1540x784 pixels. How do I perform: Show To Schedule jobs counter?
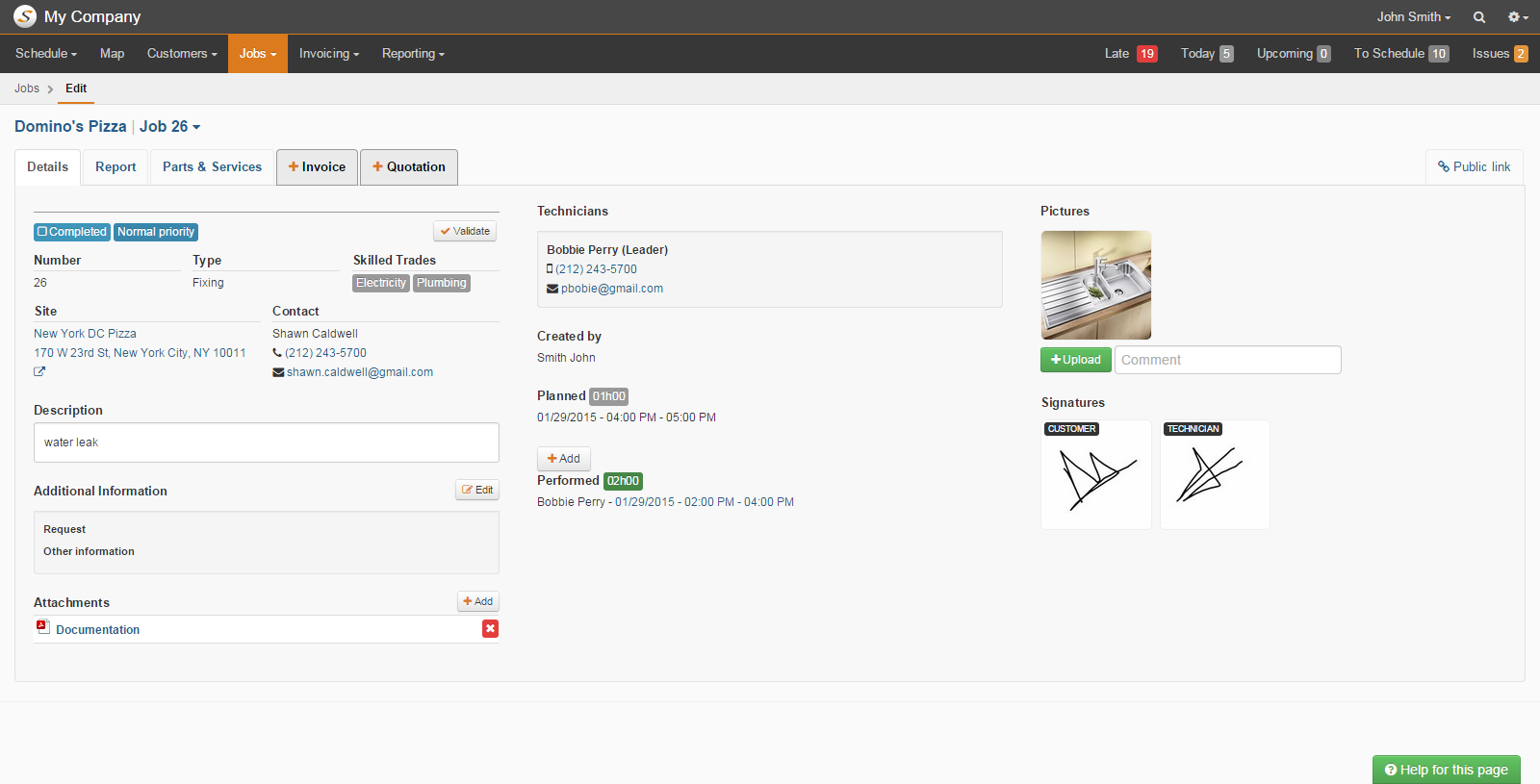click(x=1401, y=54)
